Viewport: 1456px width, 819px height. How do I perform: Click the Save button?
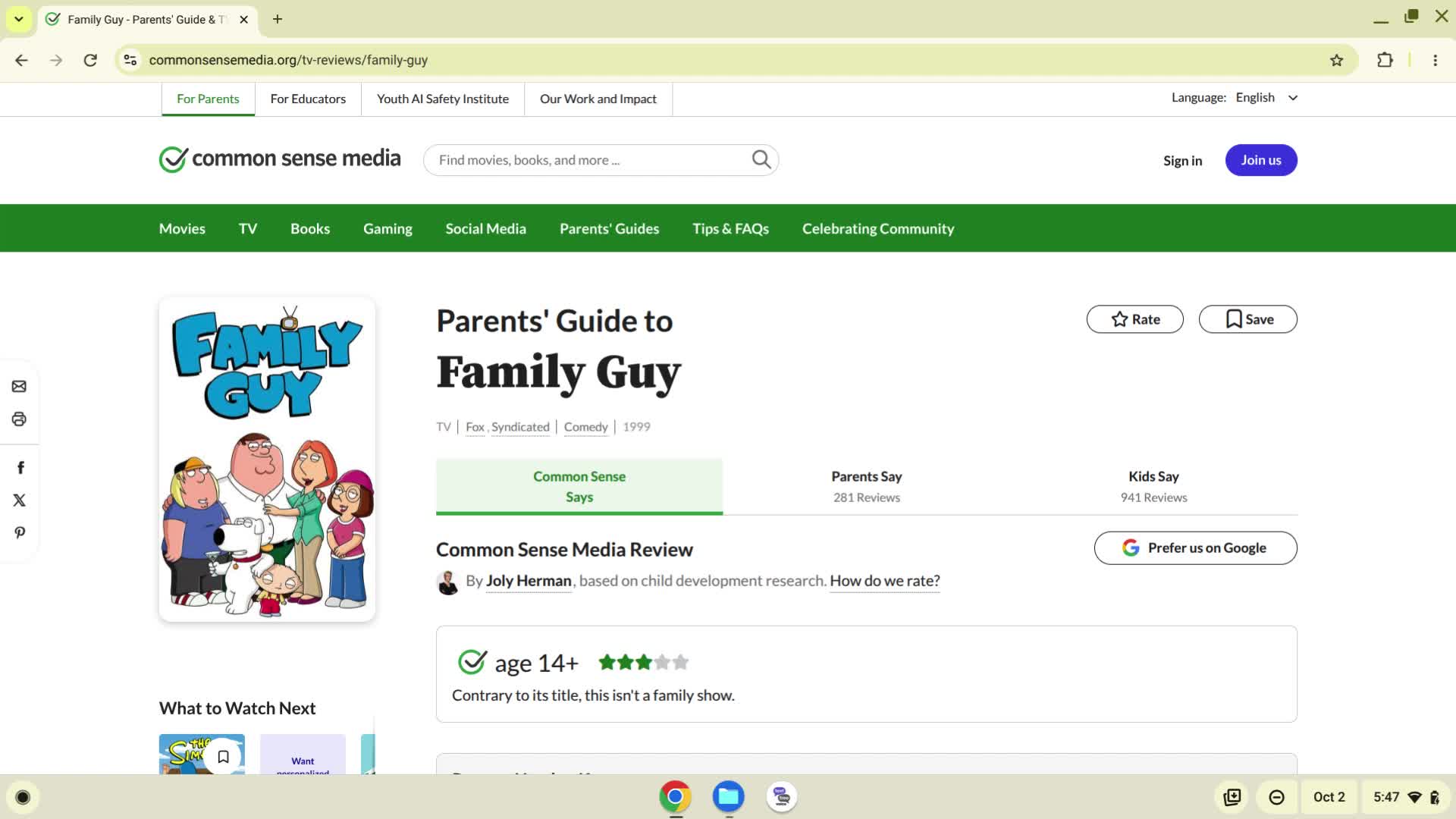pyautogui.click(x=1247, y=319)
